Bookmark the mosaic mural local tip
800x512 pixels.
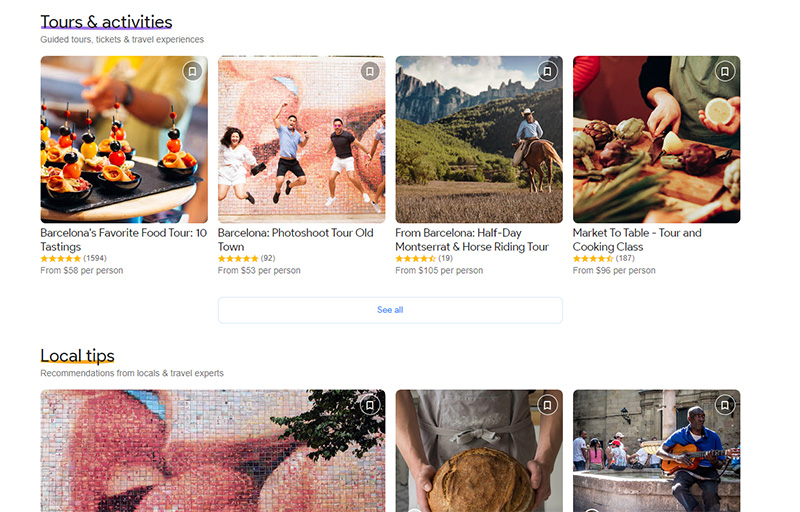point(370,405)
